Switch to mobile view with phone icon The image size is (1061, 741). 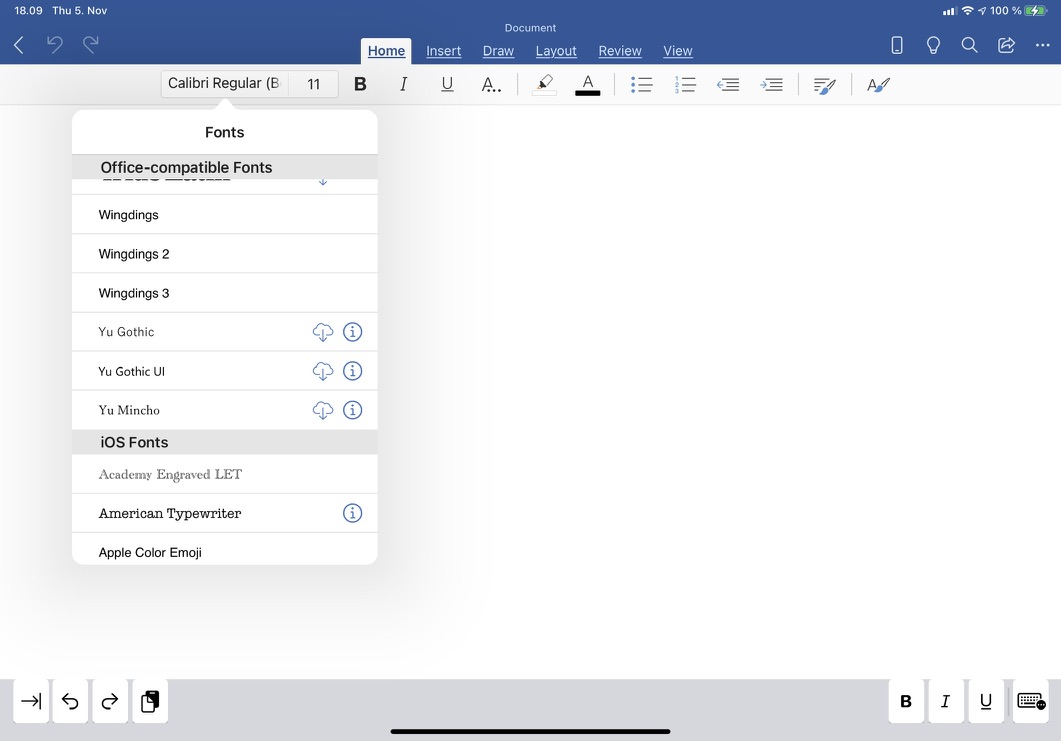(x=897, y=44)
